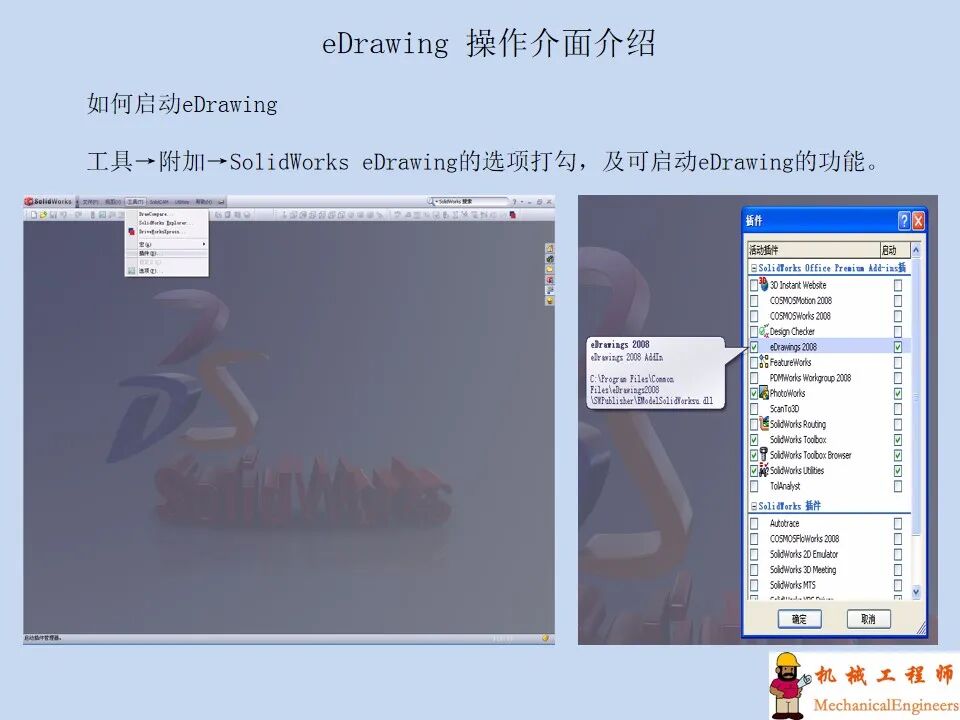Click the DriveWorksXpress icon in the menu
The width and height of the screenshot is (960, 720).
pos(131,232)
